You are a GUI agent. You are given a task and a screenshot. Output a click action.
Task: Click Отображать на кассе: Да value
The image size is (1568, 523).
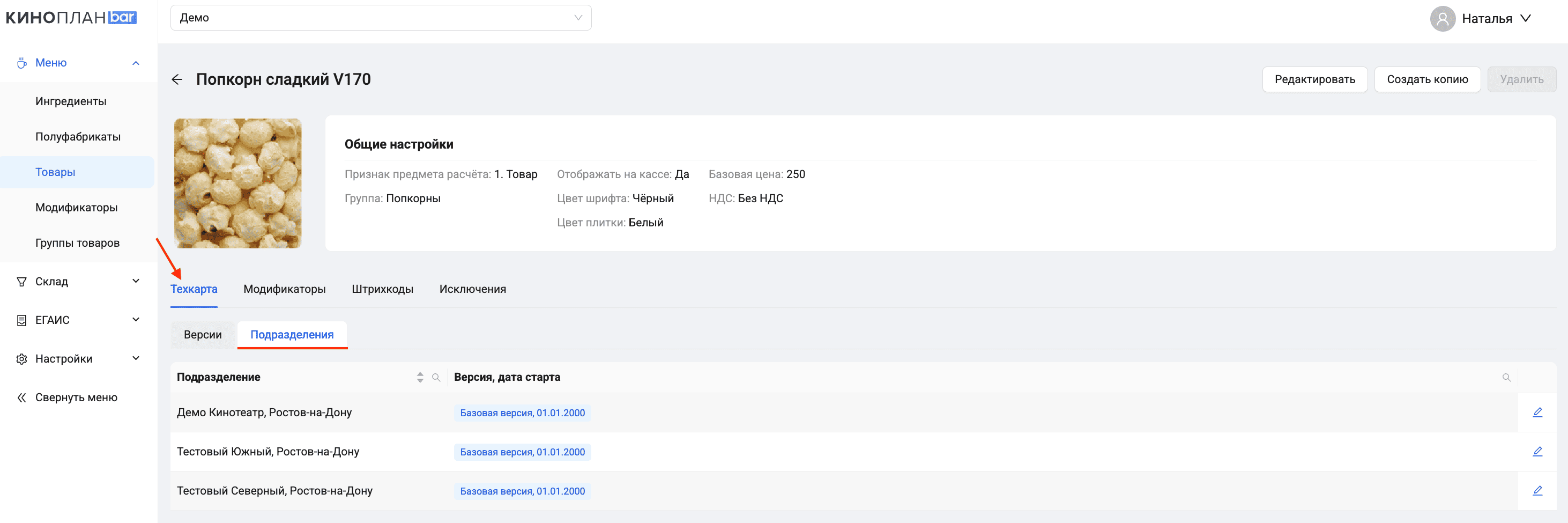coord(623,174)
